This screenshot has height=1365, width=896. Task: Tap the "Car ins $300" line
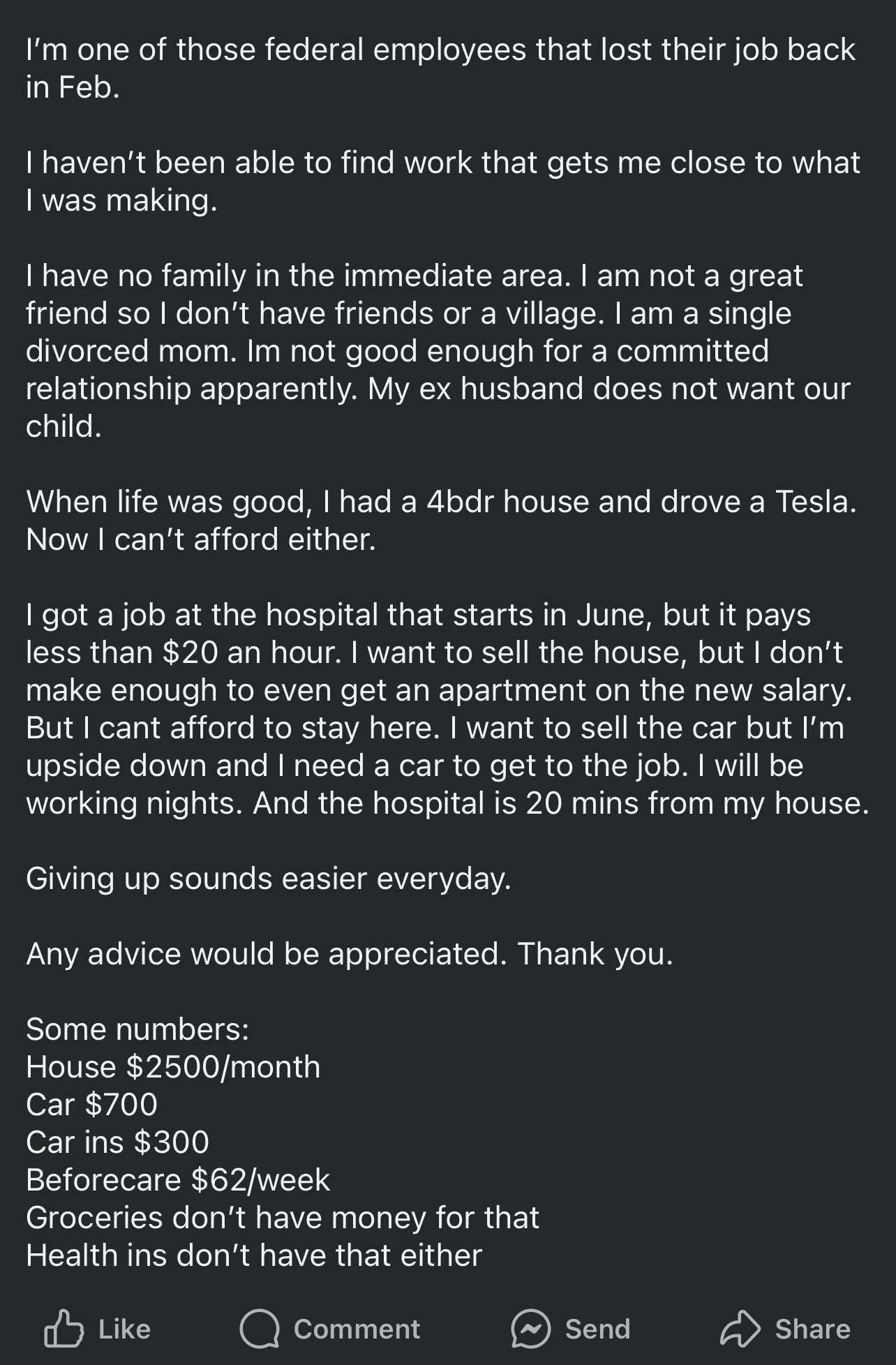point(117,1142)
